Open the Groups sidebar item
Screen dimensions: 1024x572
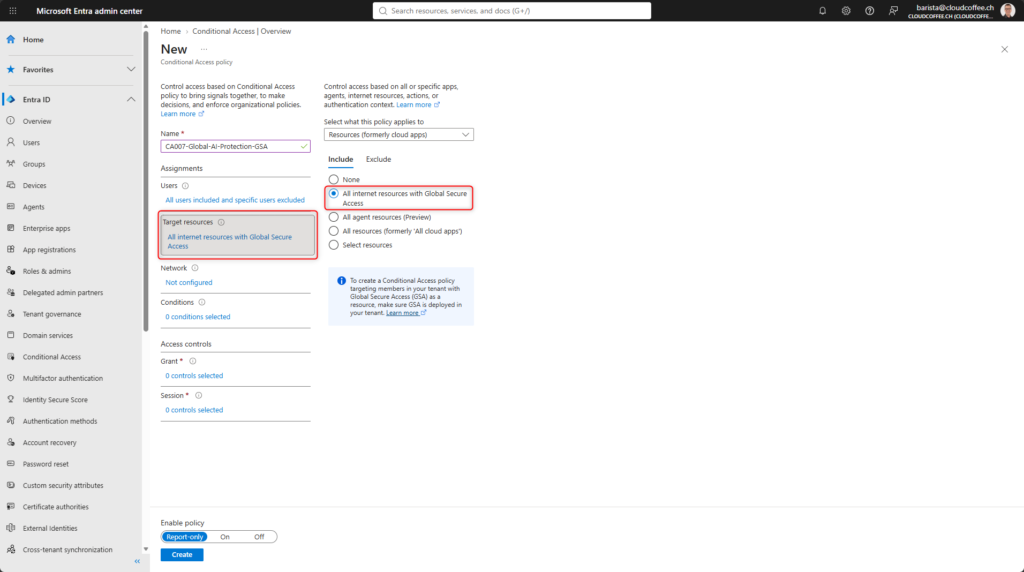pos(34,164)
